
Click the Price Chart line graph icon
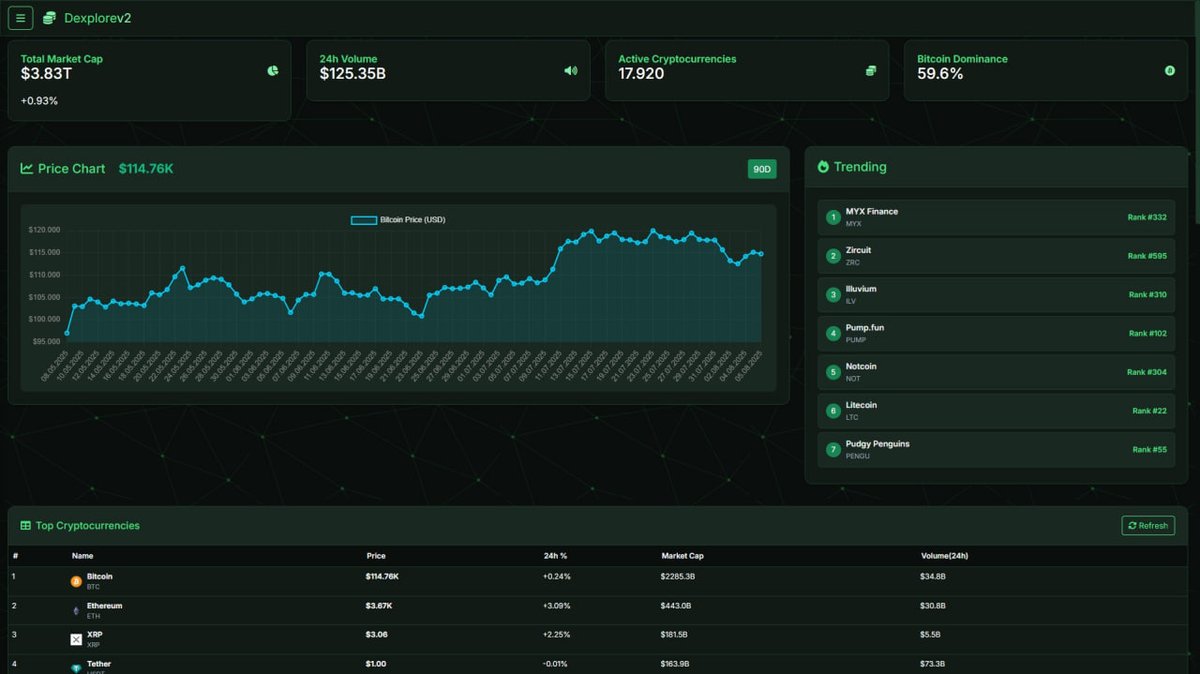click(27, 169)
